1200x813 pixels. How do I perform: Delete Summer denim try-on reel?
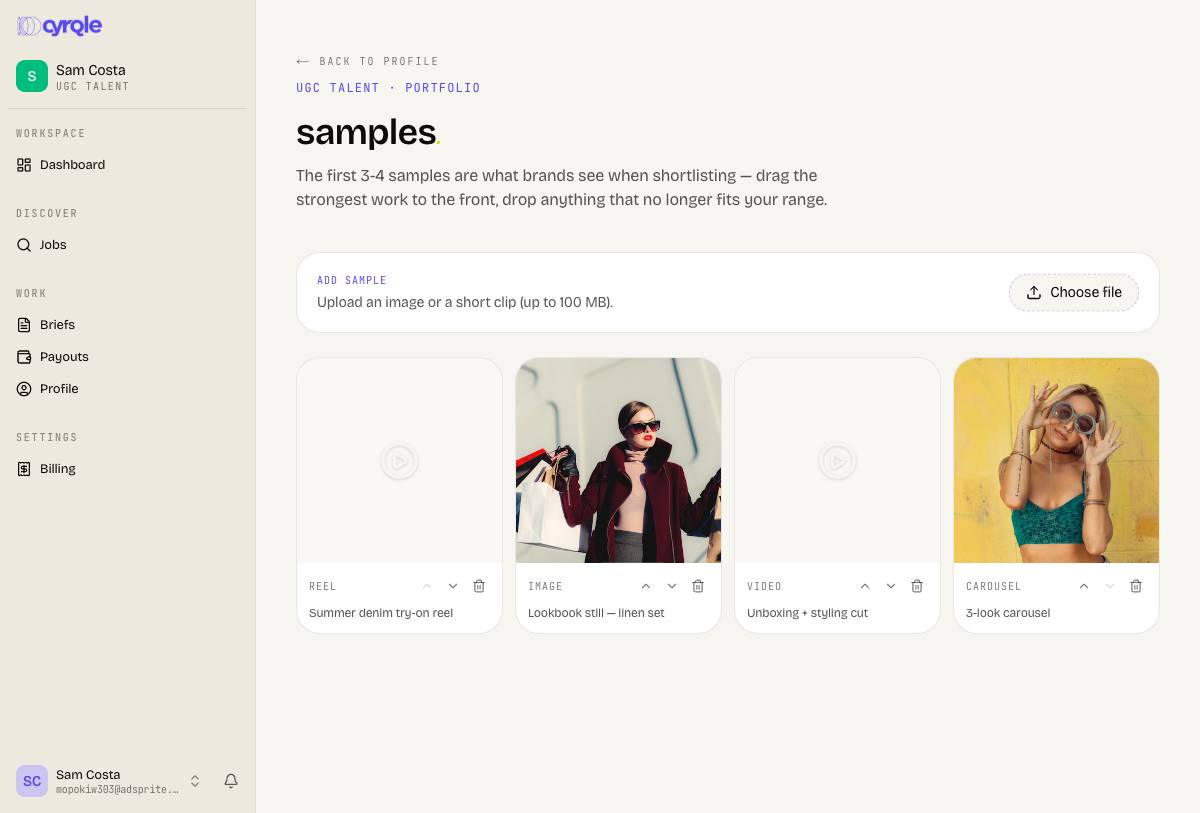tap(479, 586)
